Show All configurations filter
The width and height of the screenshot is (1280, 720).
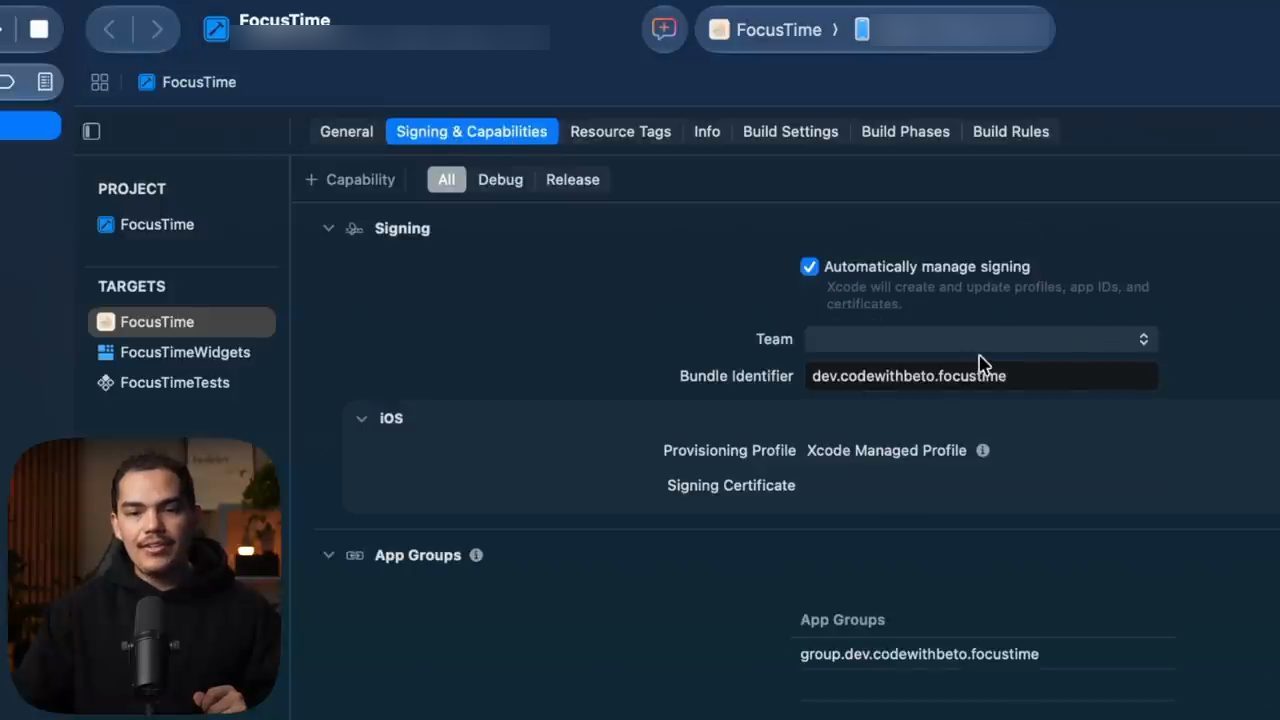point(446,180)
